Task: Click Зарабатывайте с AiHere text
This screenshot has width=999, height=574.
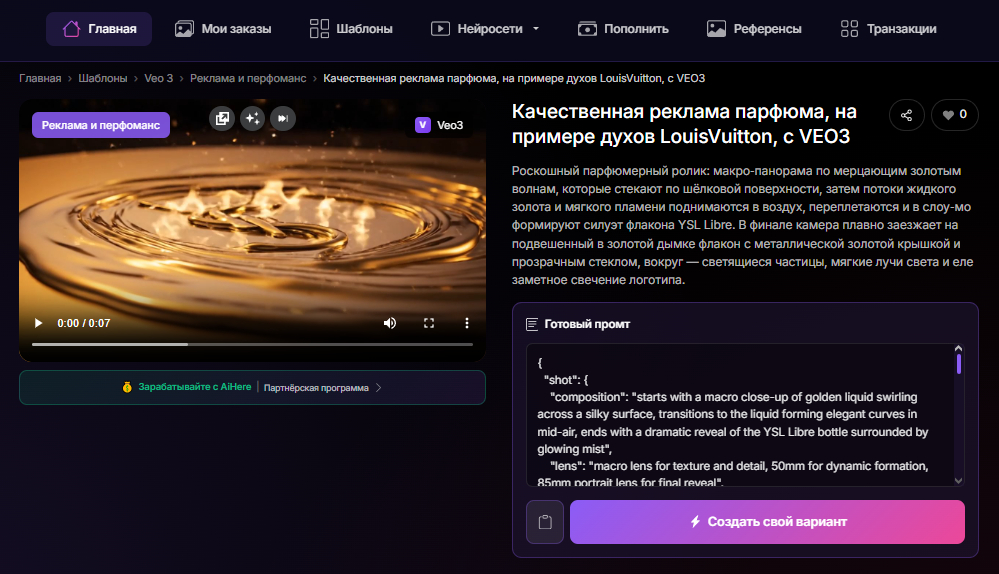Action: [194, 387]
